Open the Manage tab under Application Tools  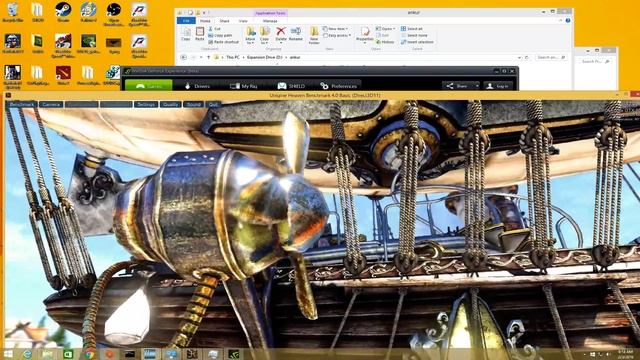click(x=270, y=21)
